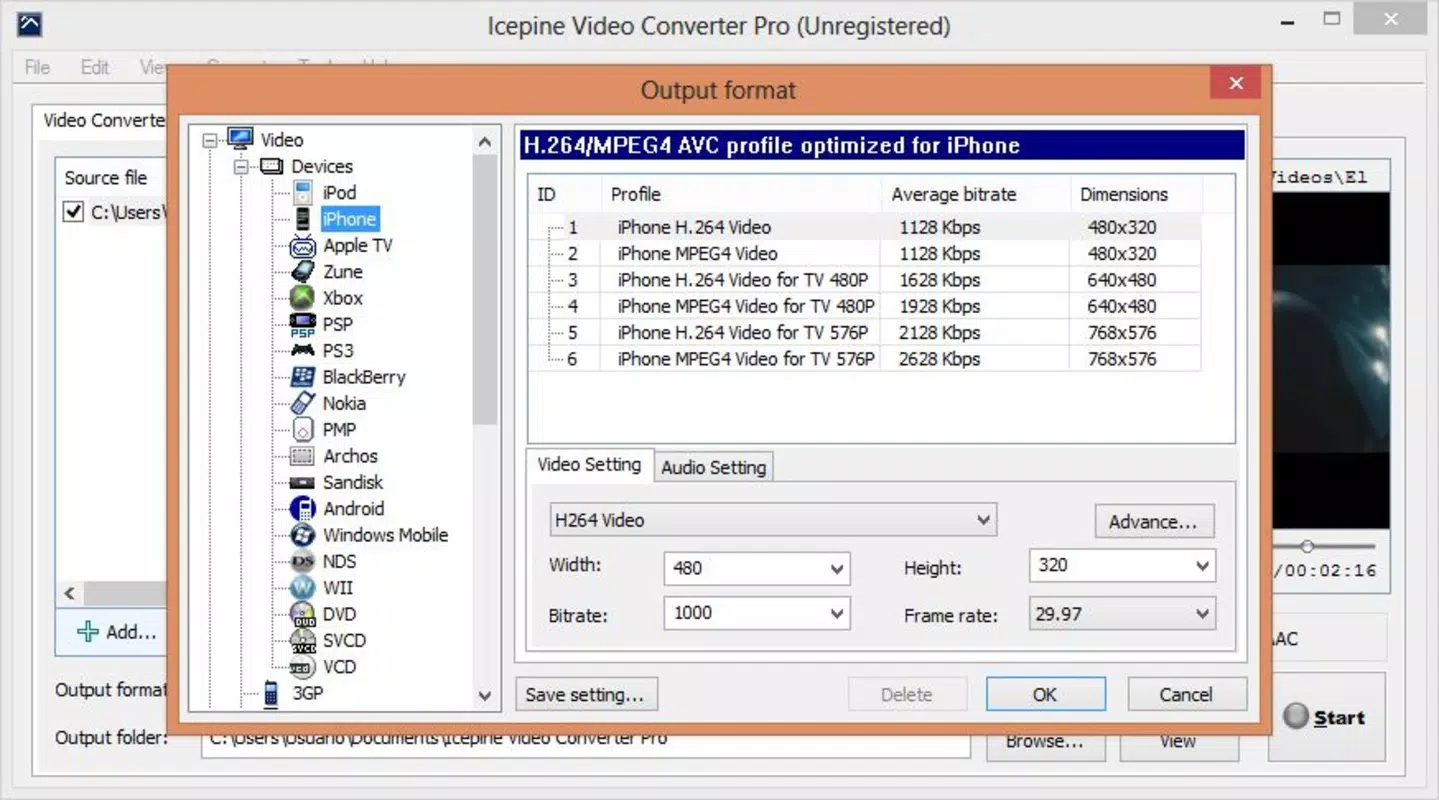Select the PMP player icon
The image size is (1439, 800).
click(x=303, y=429)
